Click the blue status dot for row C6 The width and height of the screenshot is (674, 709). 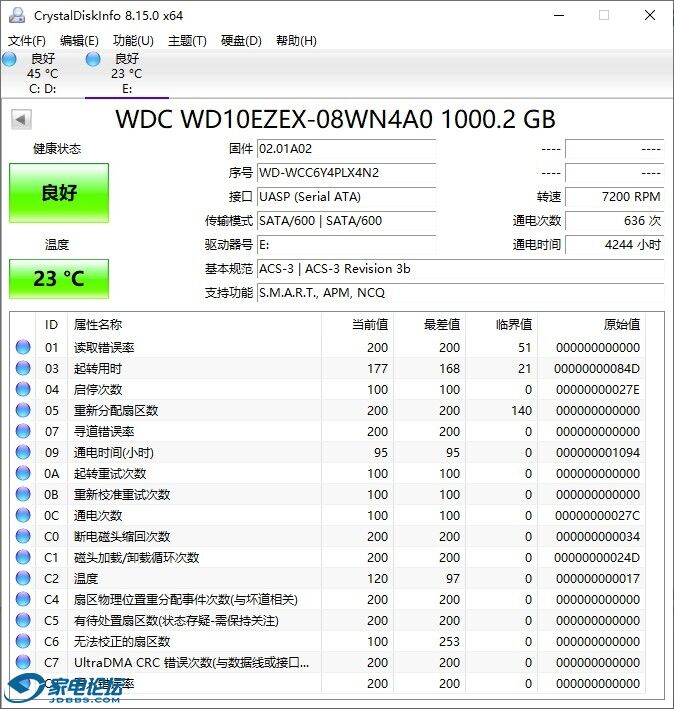coord(23,641)
